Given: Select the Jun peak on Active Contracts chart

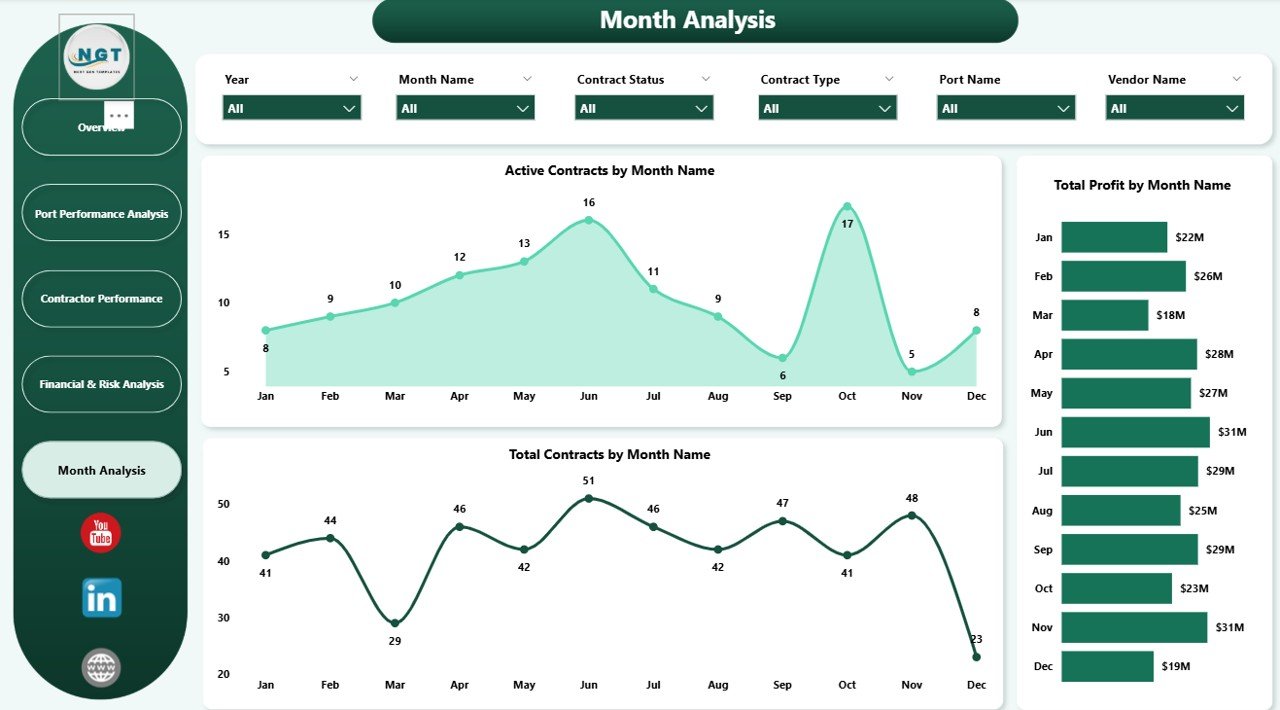Looking at the screenshot, I should (x=588, y=219).
